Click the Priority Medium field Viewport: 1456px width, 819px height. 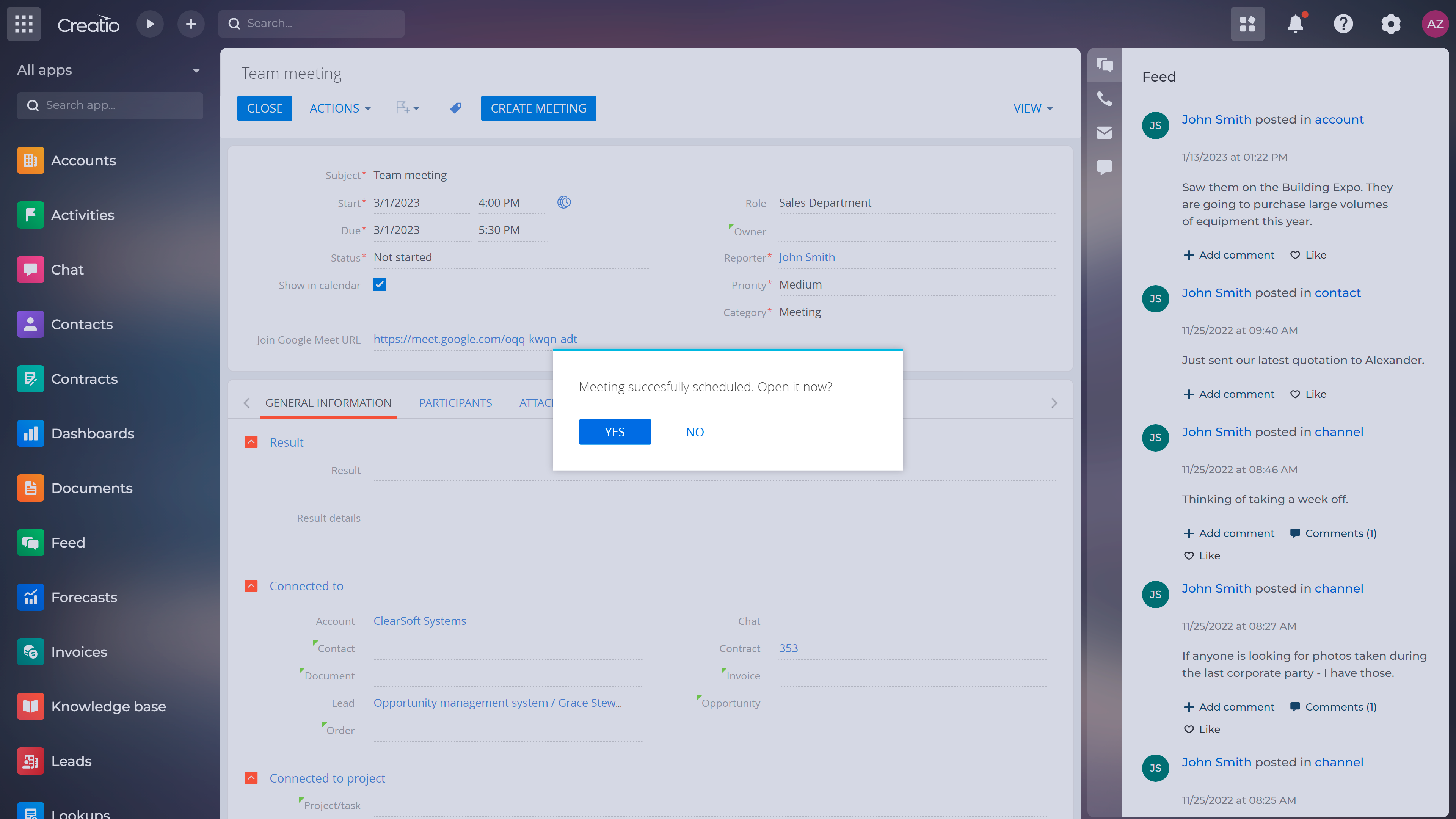tap(916, 285)
